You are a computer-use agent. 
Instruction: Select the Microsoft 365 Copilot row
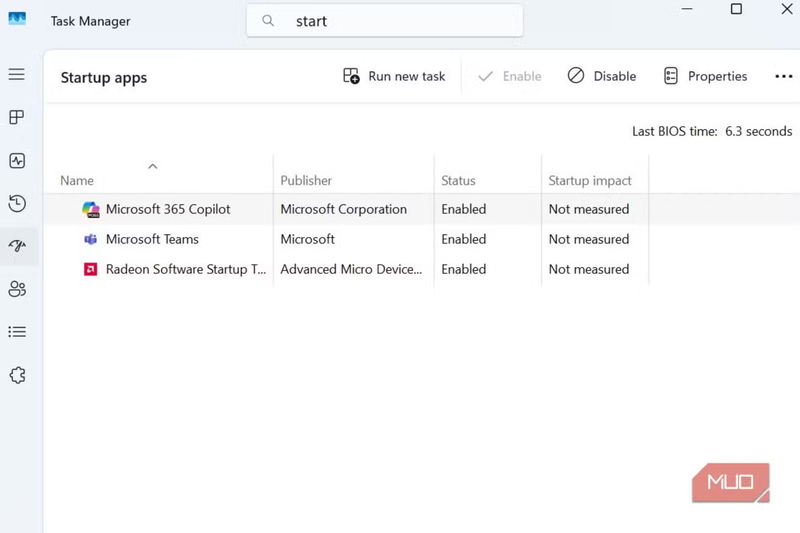click(422, 209)
